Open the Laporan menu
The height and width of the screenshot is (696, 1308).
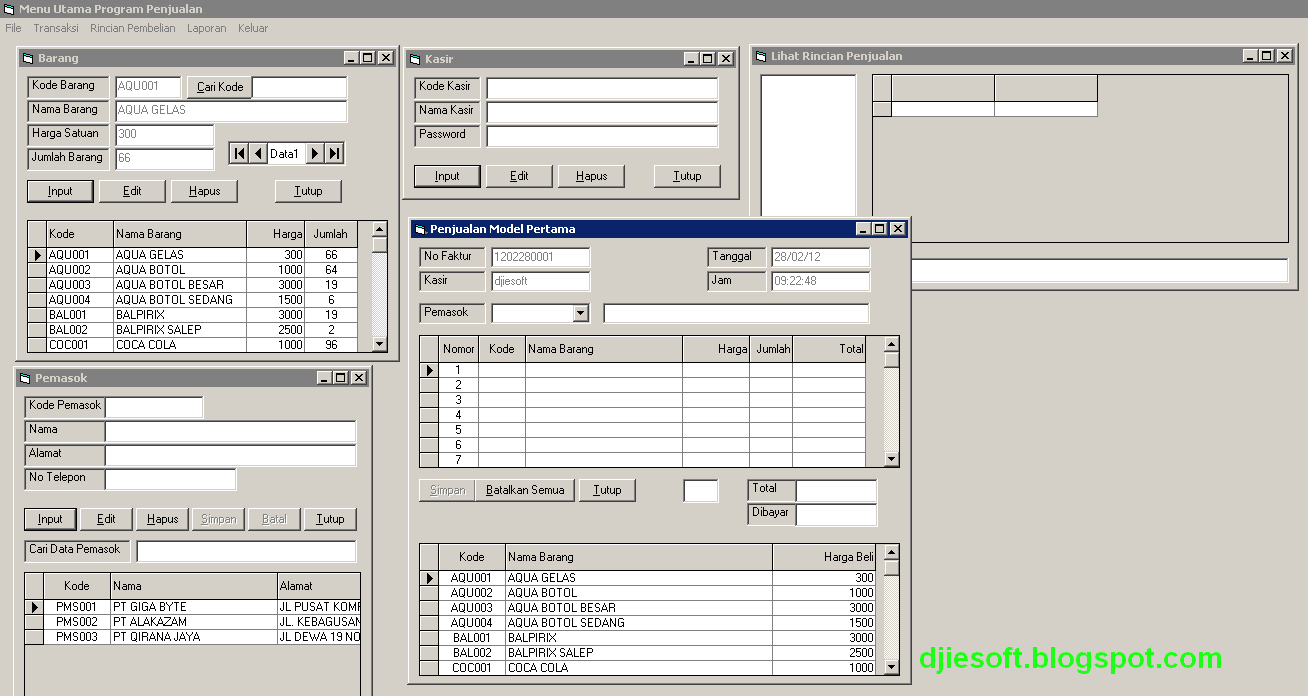pyautogui.click(x=207, y=28)
